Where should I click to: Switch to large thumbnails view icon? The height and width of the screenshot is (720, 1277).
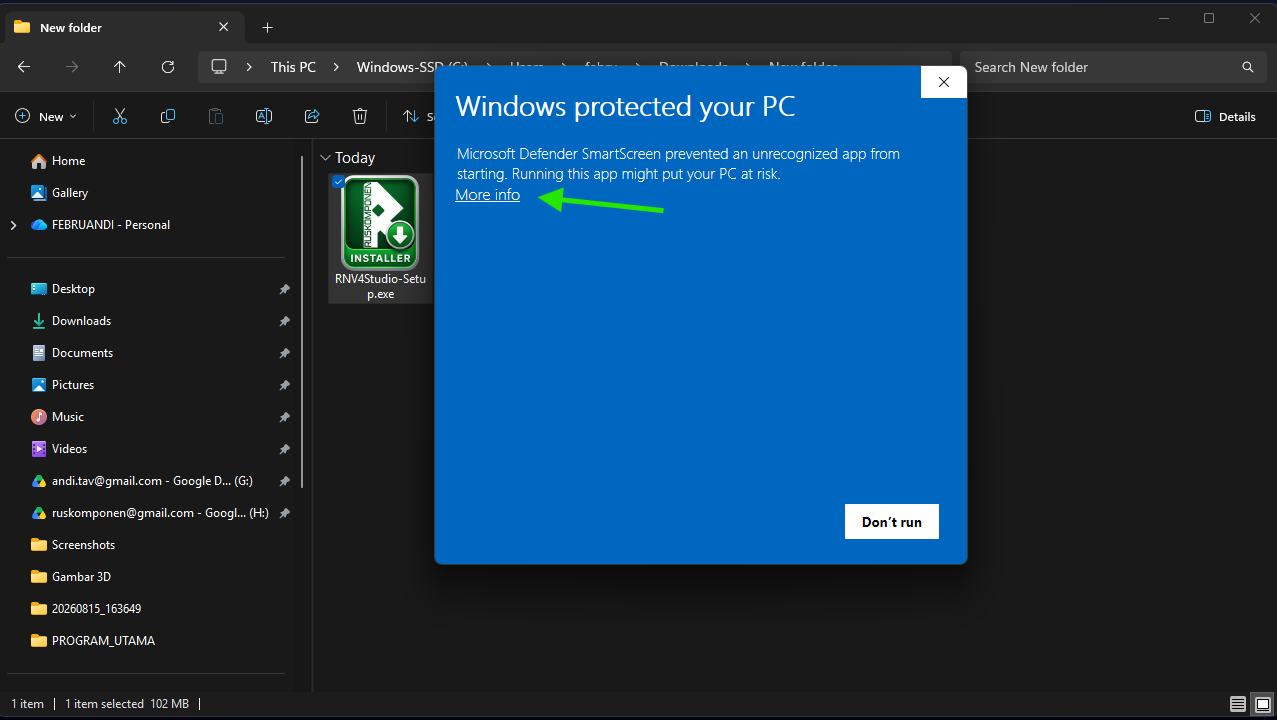1262,704
